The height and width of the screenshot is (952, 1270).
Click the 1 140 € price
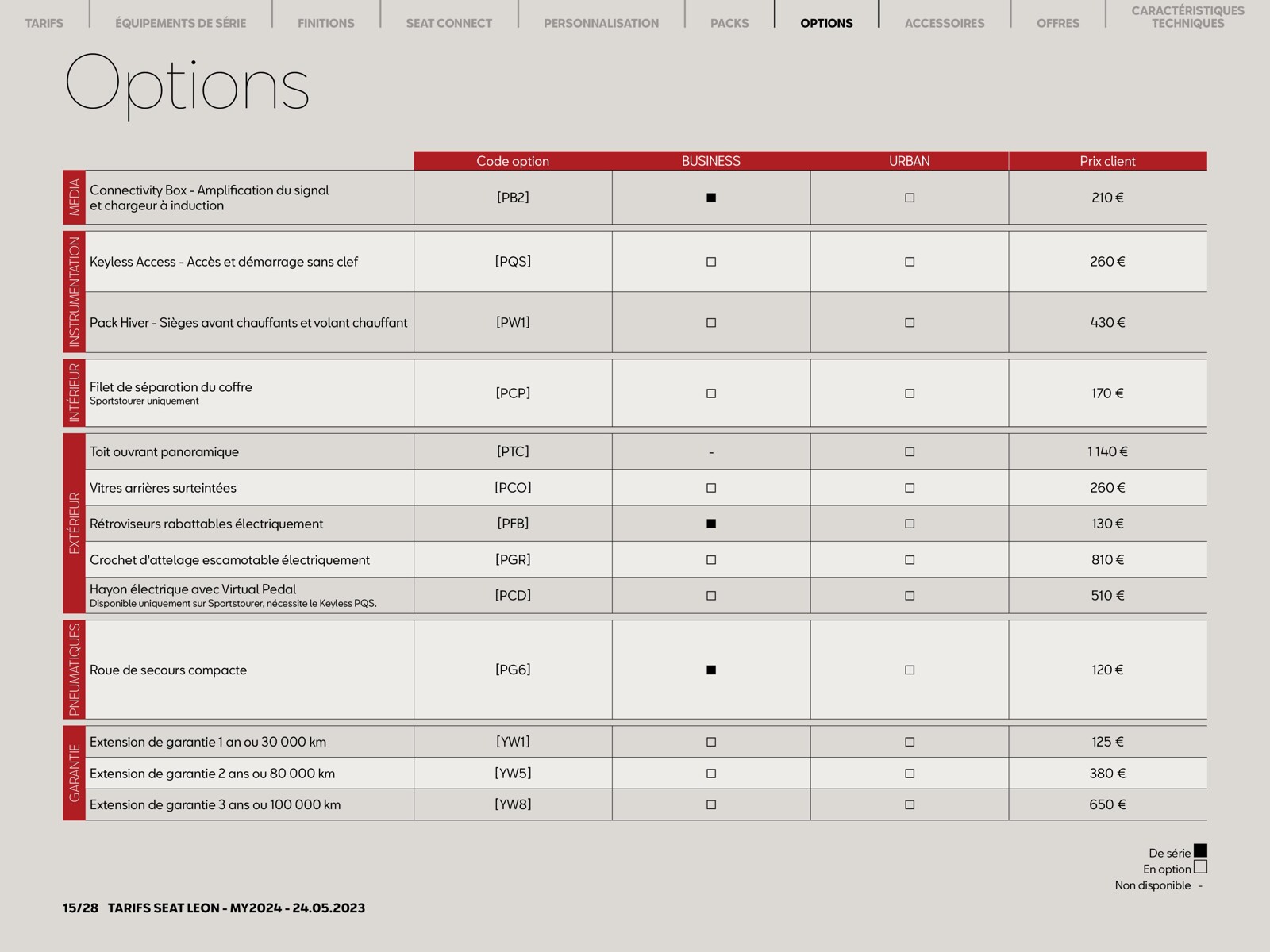(x=1108, y=452)
